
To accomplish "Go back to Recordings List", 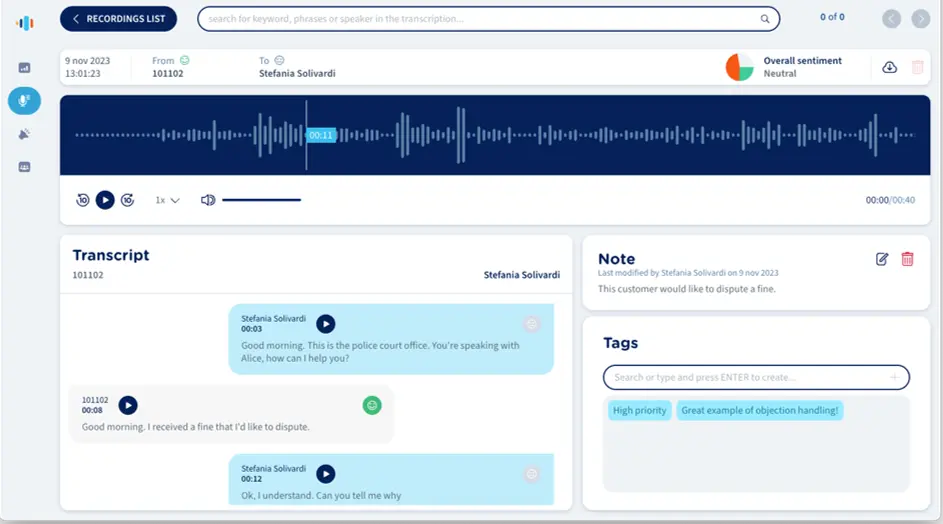I will (x=118, y=19).
